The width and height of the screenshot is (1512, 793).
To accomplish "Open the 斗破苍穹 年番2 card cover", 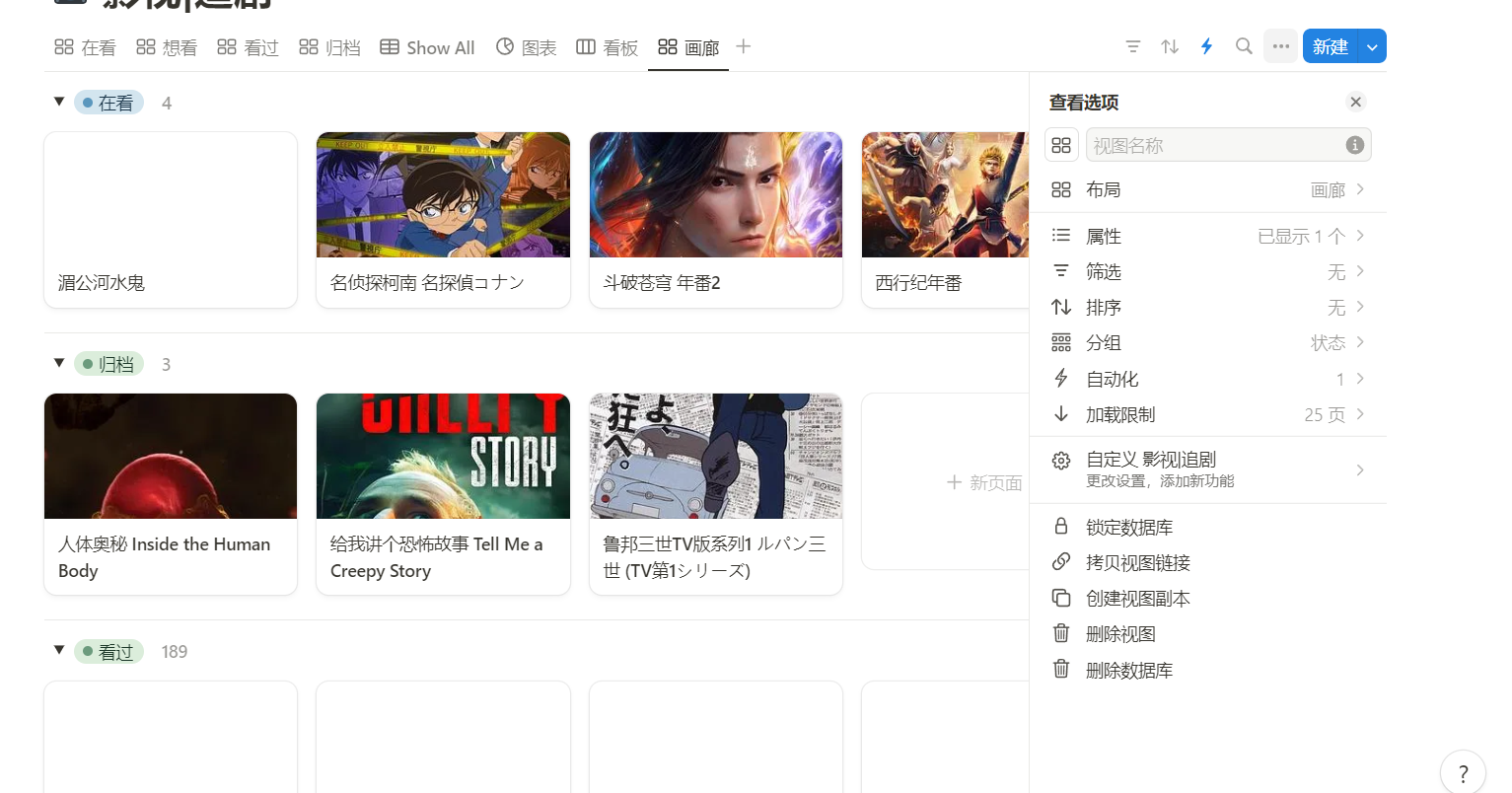I will click(x=716, y=194).
